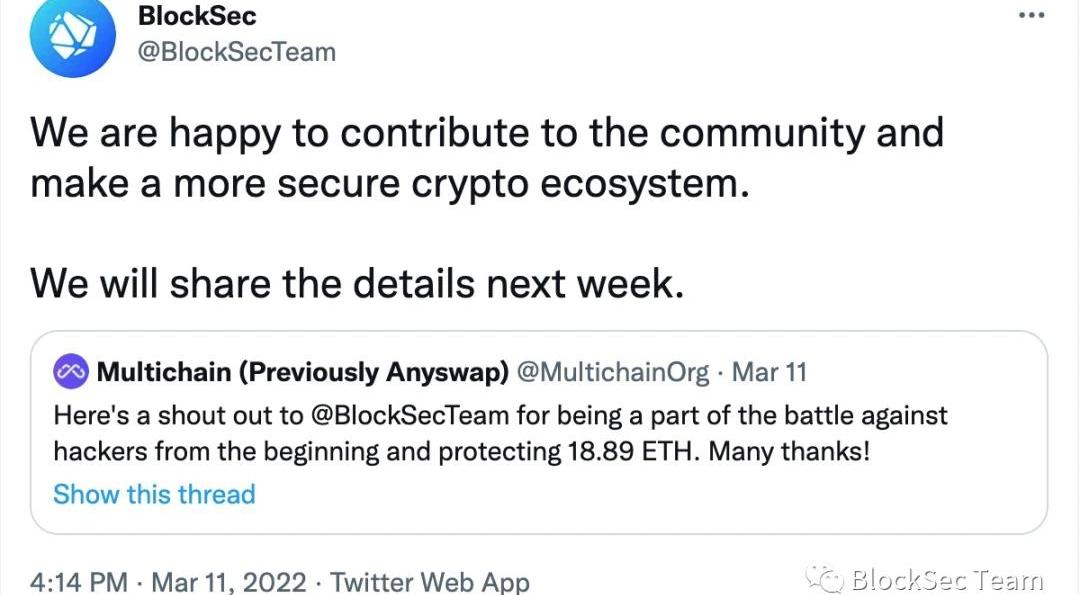Open the BlockSec display name
The image size is (1080, 595).
click(197, 17)
